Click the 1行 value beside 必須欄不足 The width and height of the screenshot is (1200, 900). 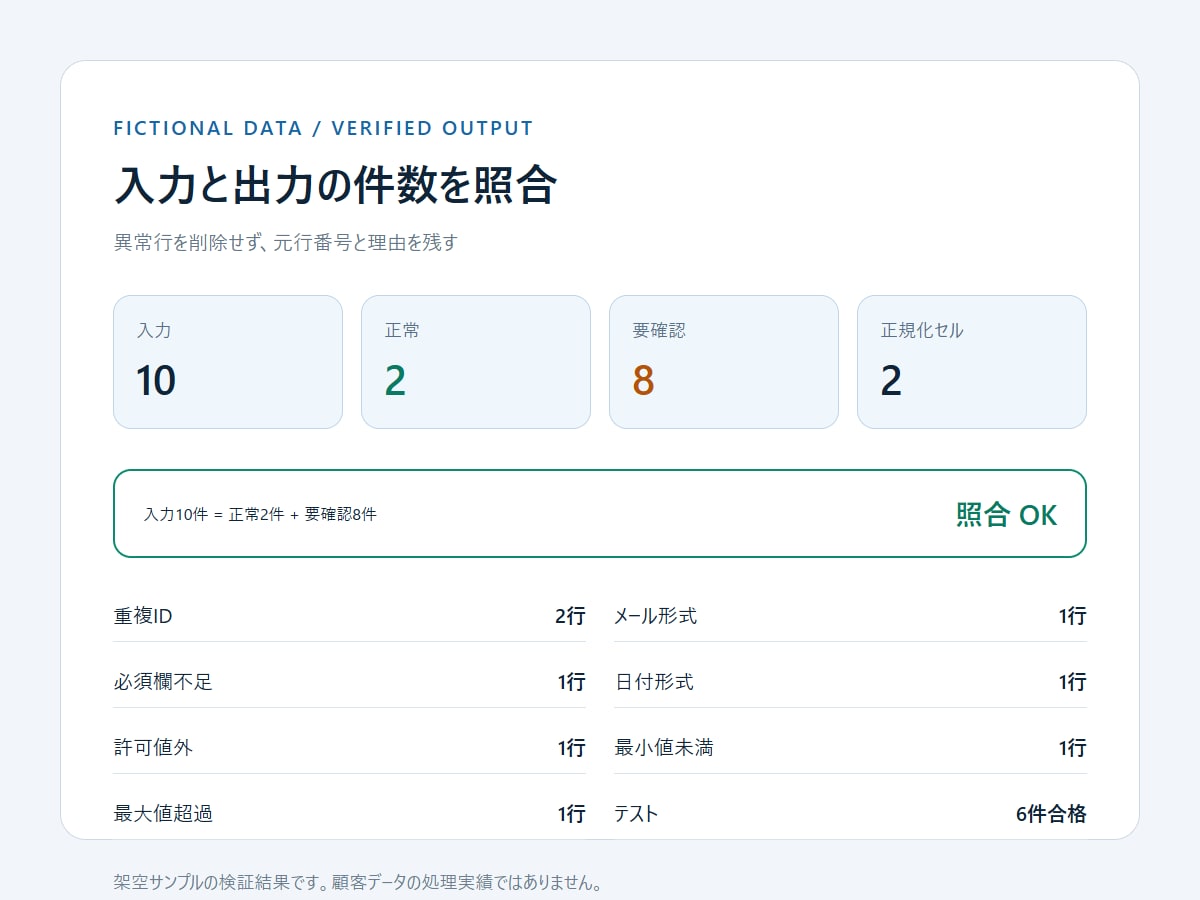coord(572,682)
